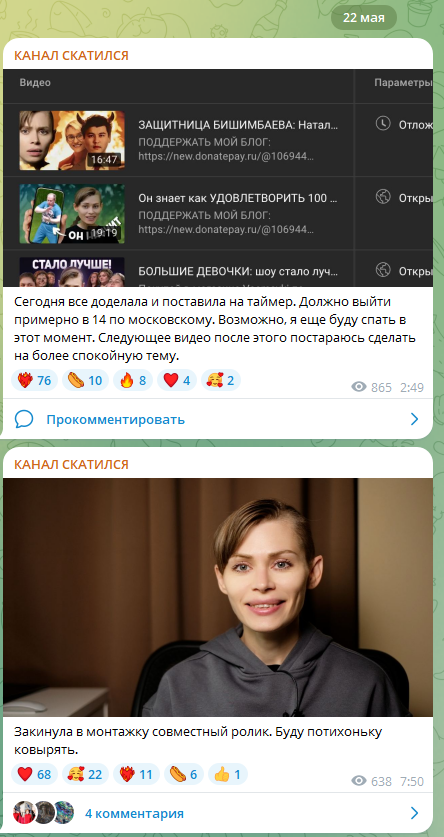Open the second post's КАНАЛ СКАТИЛСЯ channel name
This screenshot has height=837, width=444.
pyautogui.click(x=72, y=464)
